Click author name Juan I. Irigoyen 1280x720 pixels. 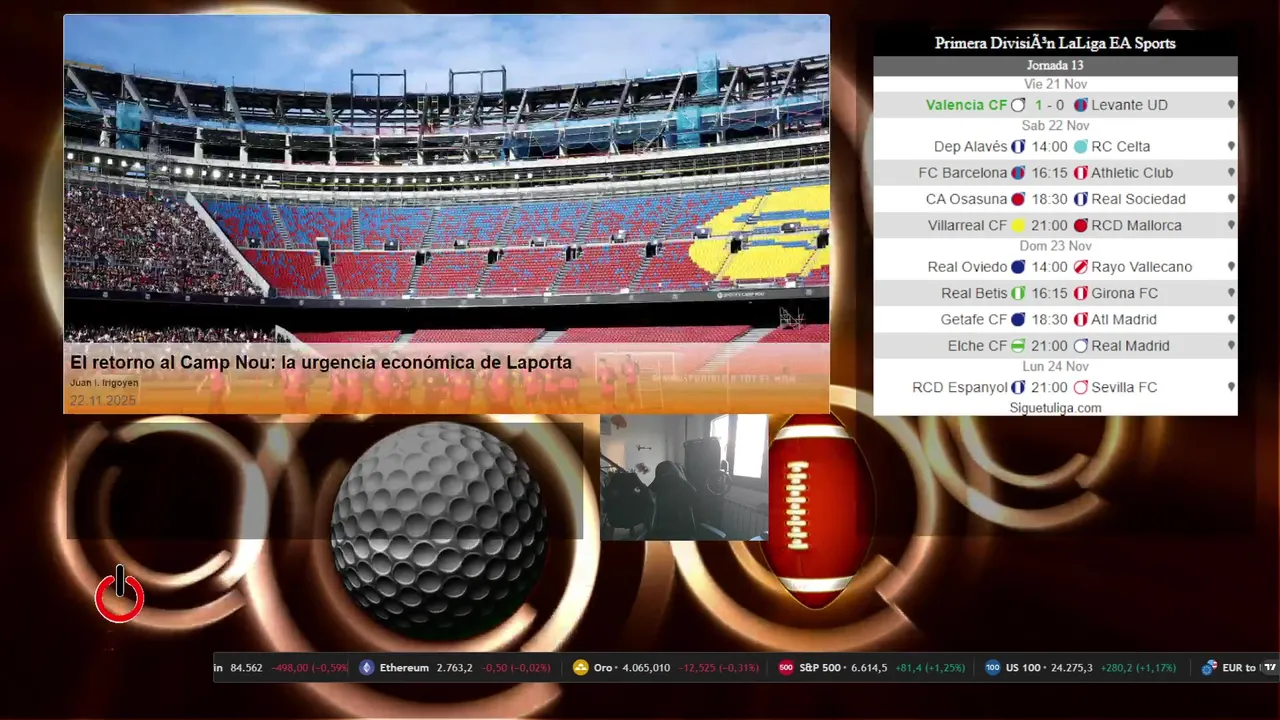tap(104, 383)
